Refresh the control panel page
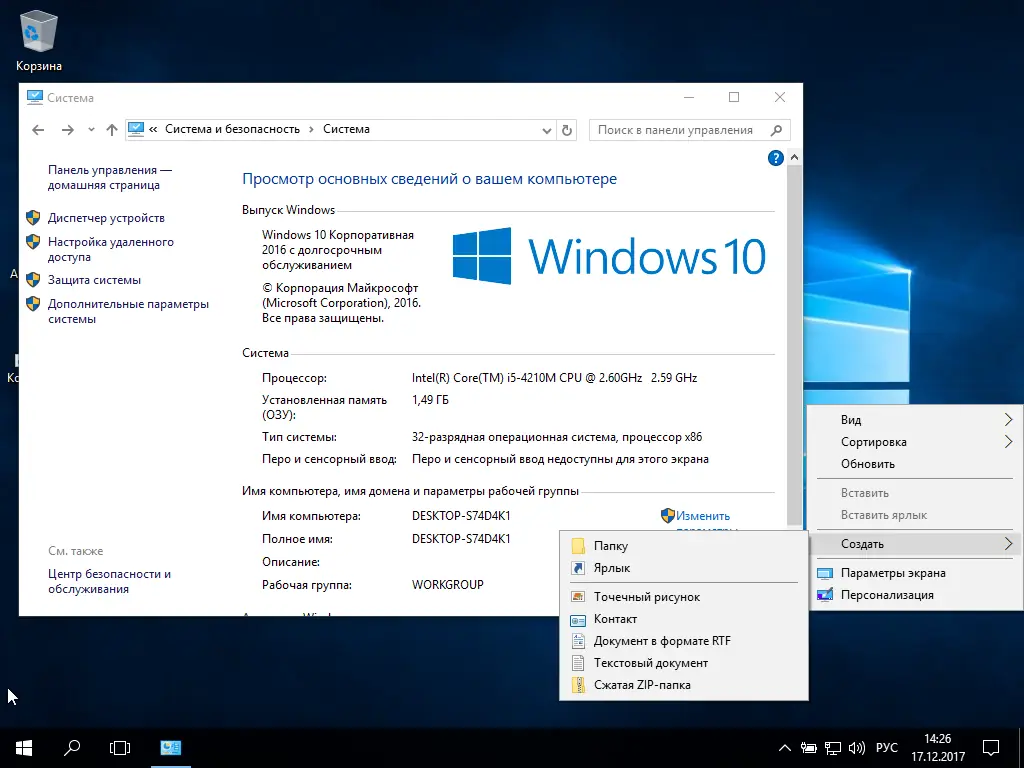Image resolution: width=1024 pixels, height=768 pixels. click(x=567, y=130)
